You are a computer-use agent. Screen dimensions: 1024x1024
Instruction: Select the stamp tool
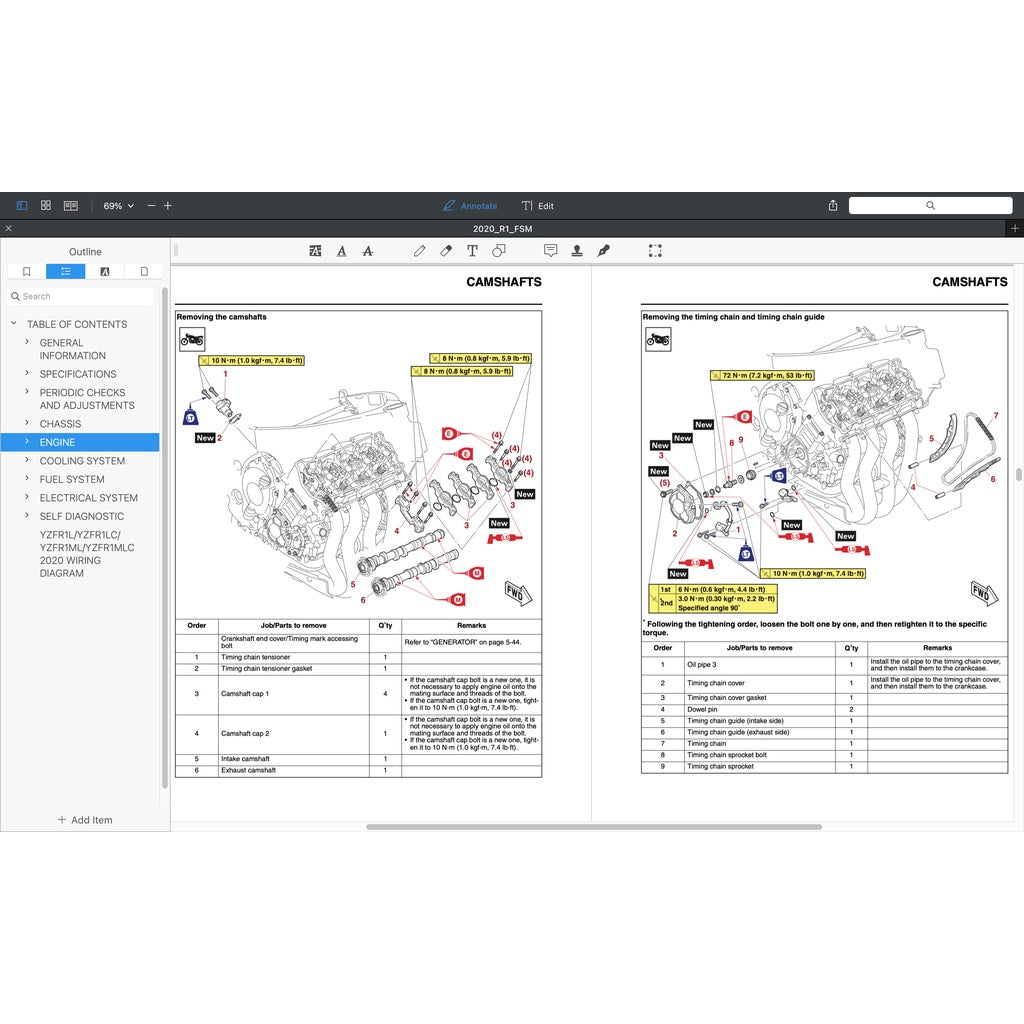coord(577,251)
